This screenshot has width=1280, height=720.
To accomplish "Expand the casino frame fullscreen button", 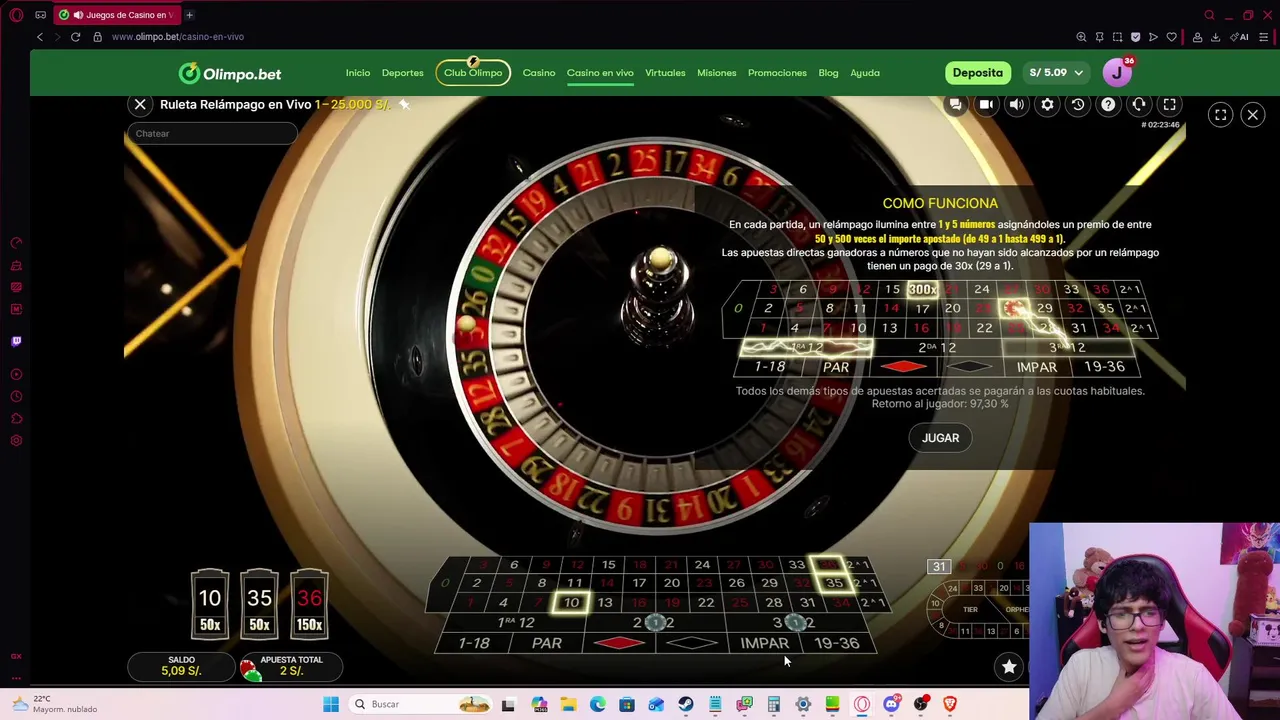I will [x=1221, y=115].
